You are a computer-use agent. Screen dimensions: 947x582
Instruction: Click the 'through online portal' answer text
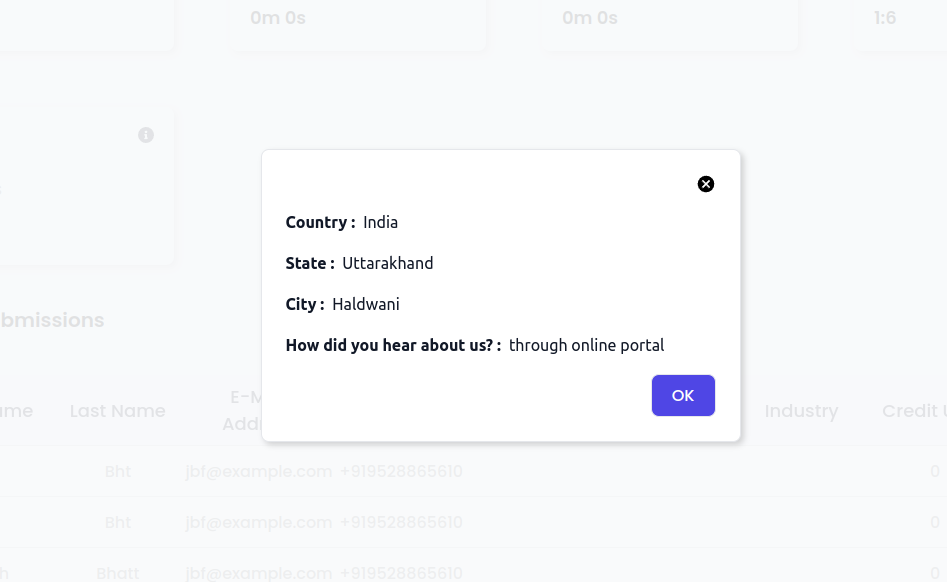[586, 345]
